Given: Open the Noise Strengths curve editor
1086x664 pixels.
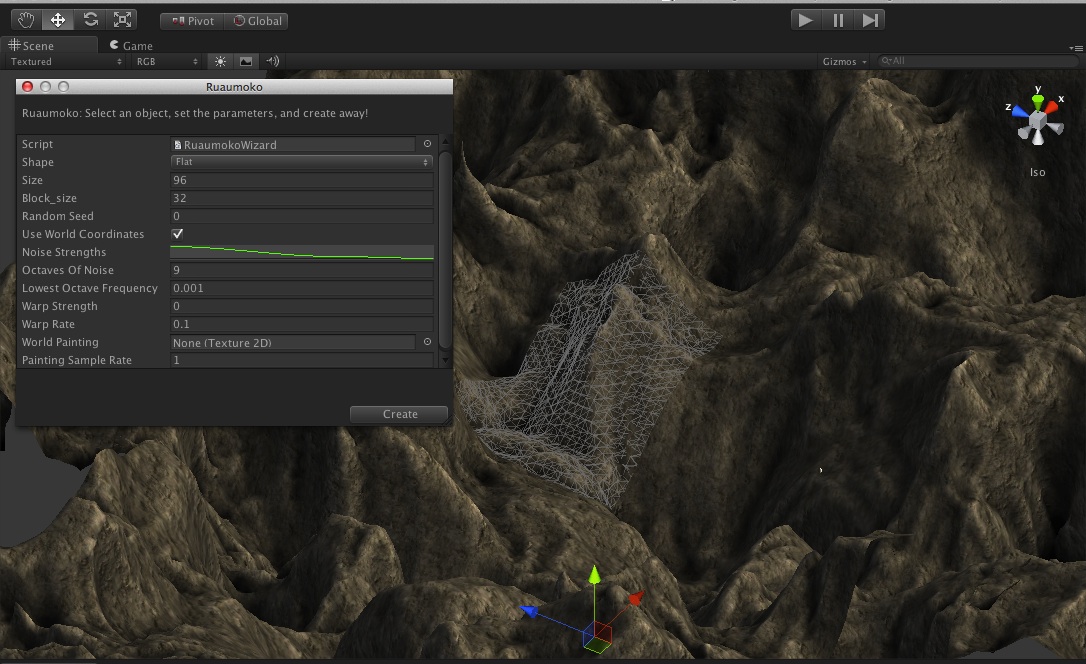Looking at the screenshot, I should click(x=300, y=252).
